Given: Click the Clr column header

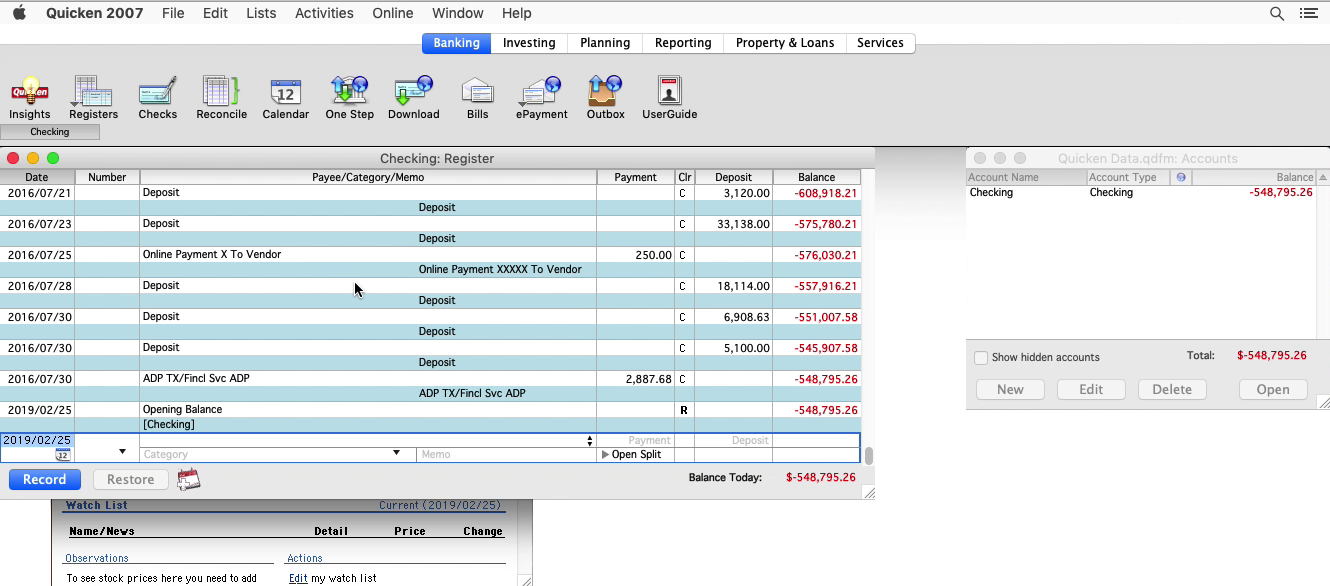Looking at the screenshot, I should 684,177.
